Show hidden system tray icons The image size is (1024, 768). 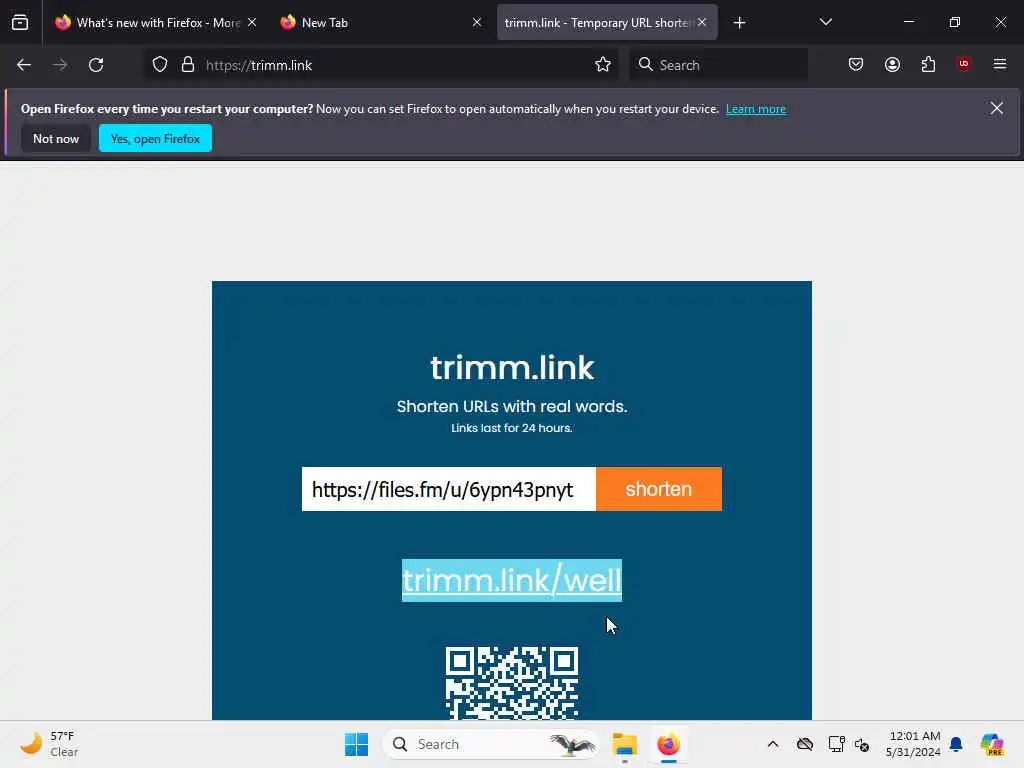(x=773, y=744)
